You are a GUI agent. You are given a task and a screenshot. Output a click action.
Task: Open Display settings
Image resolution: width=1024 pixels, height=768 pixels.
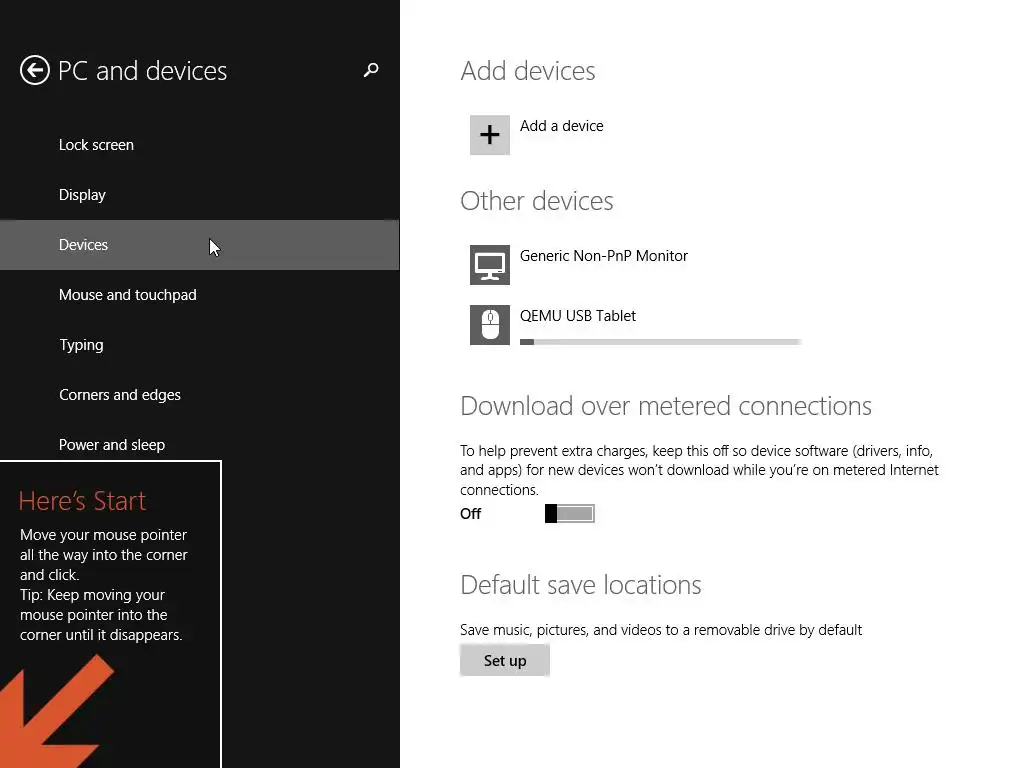(x=82, y=195)
